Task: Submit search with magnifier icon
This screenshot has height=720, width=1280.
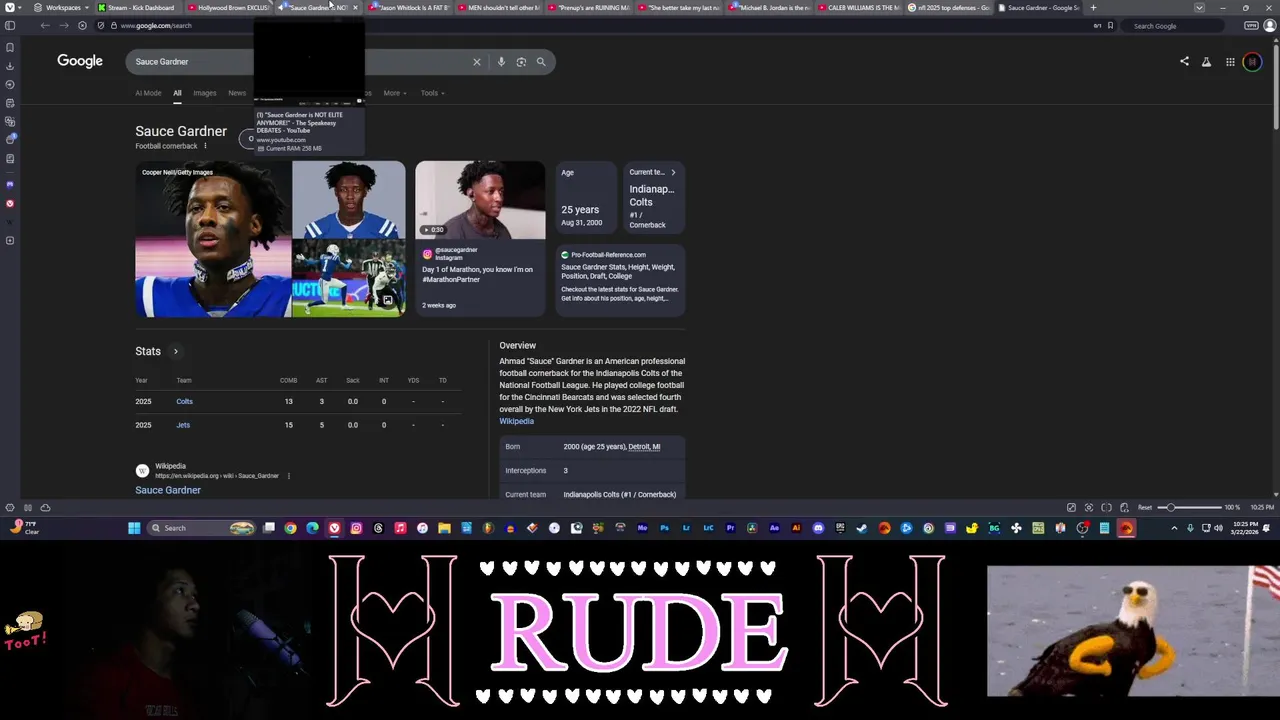Action: (541, 62)
